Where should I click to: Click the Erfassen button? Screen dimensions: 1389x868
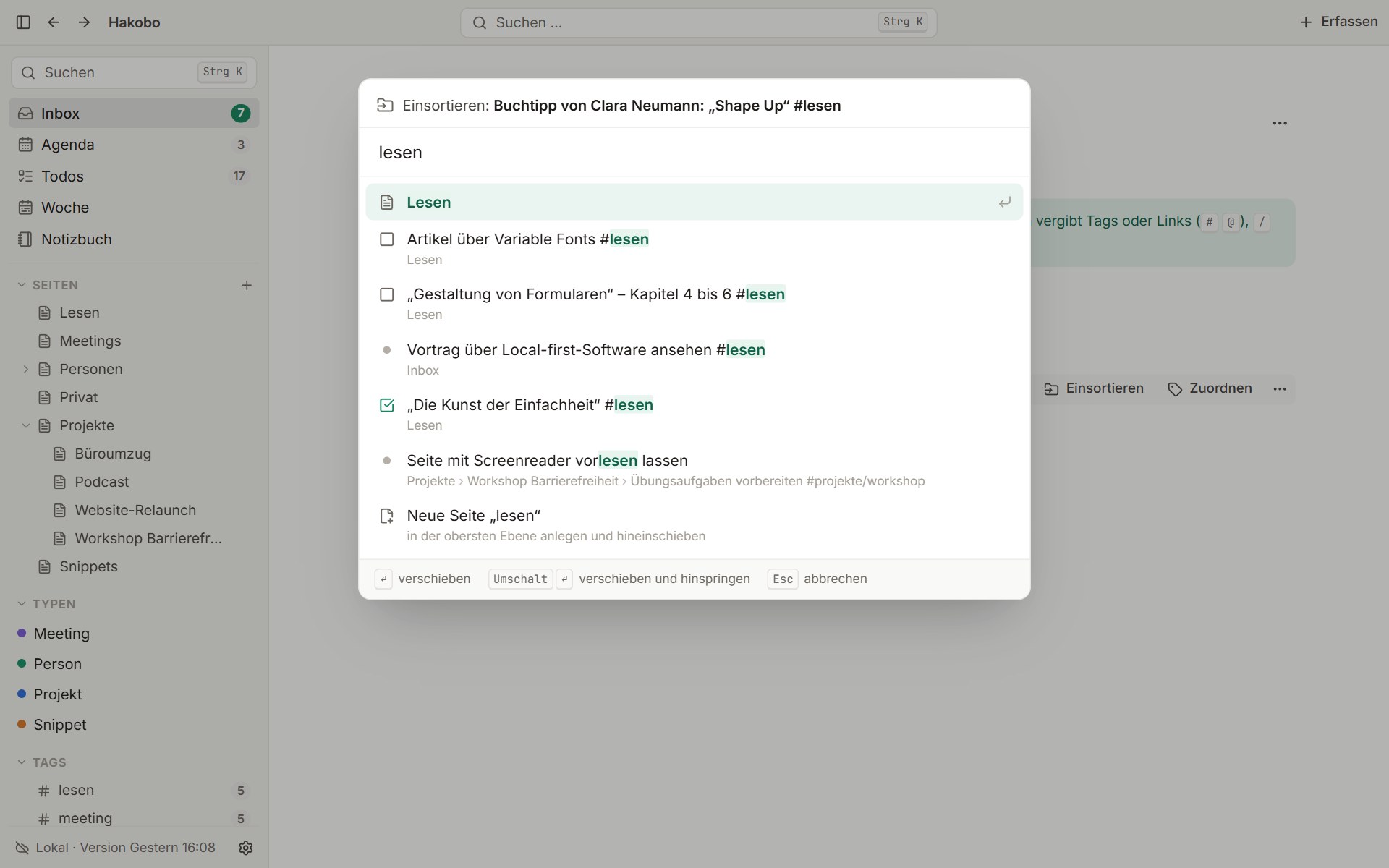1338,22
